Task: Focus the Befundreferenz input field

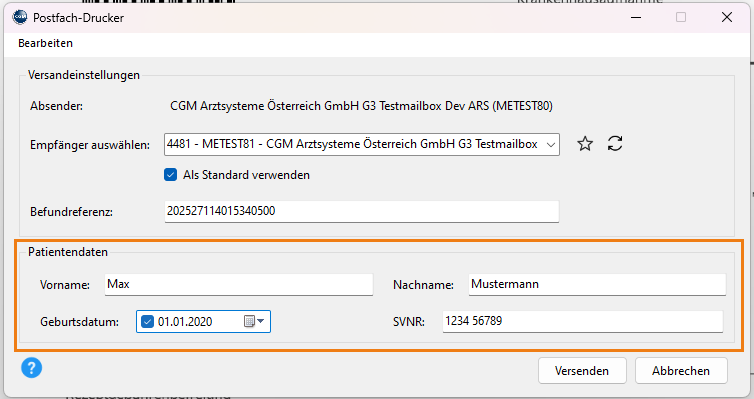Action: pyautogui.click(x=362, y=212)
